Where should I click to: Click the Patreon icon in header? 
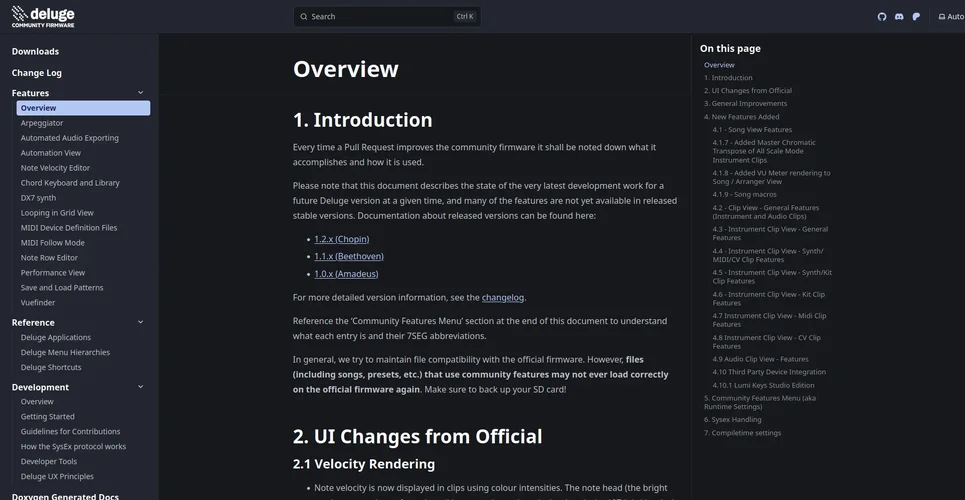point(916,16)
